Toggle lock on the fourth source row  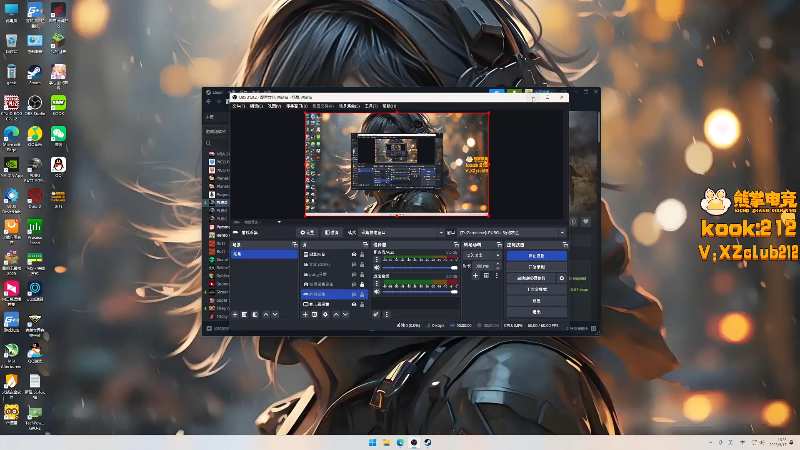tap(362, 284)
